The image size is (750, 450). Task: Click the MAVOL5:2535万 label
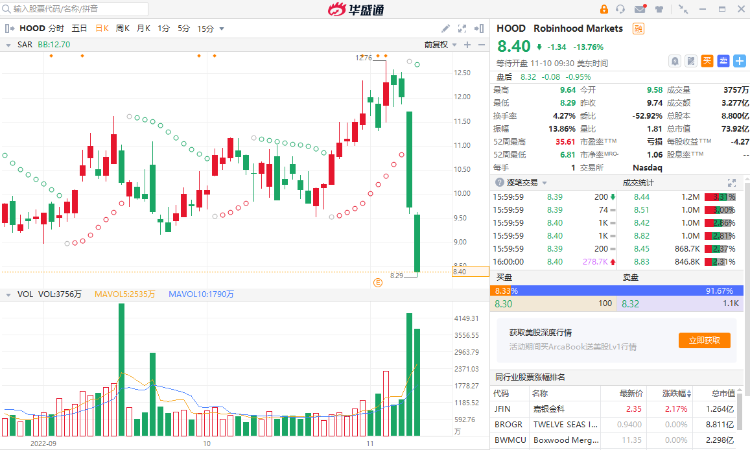[x=124, y=295]
